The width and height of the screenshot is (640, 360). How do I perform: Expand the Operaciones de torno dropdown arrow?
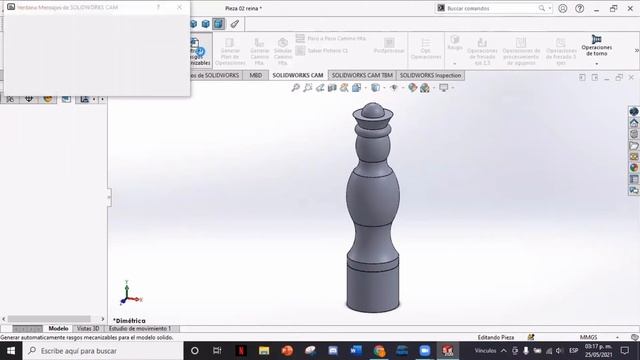pyautogui.click(x=596, y=64)
